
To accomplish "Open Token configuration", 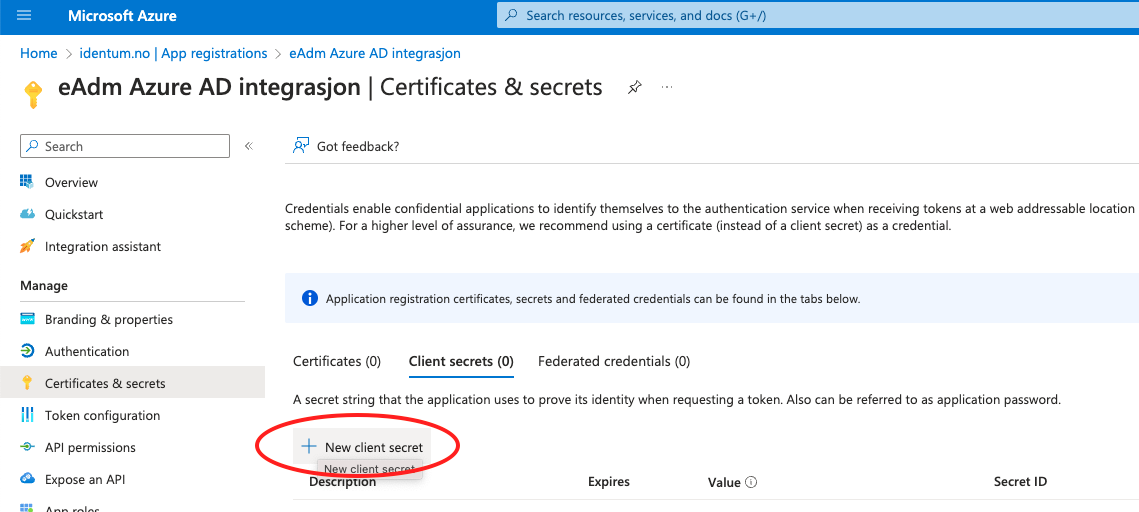I will 102,415.
